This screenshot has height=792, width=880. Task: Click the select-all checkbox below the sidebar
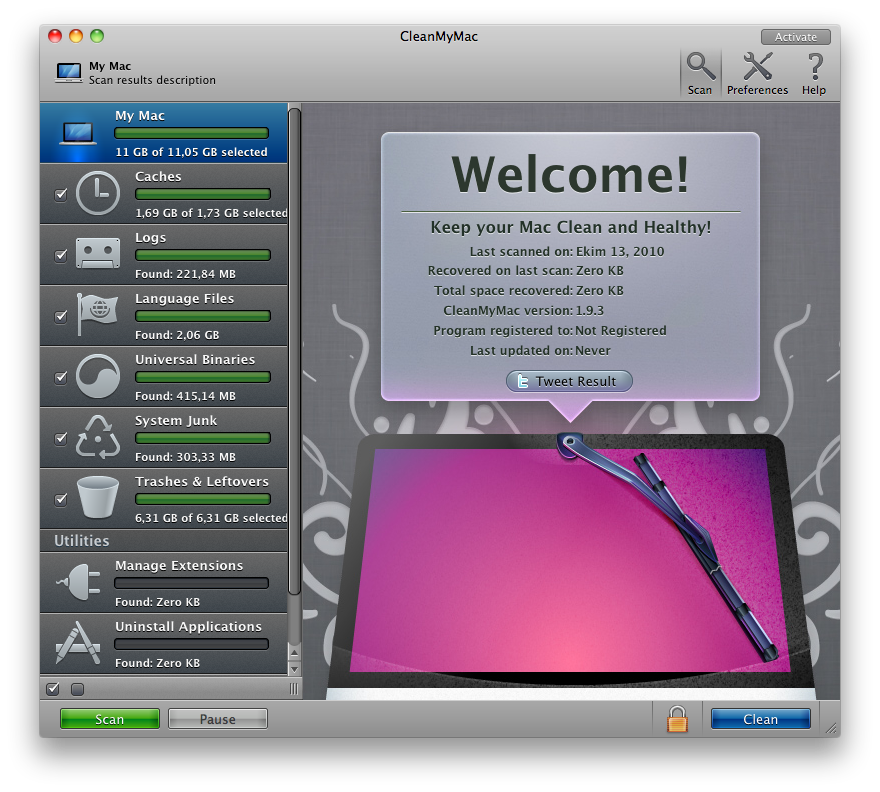click(54, 689)
